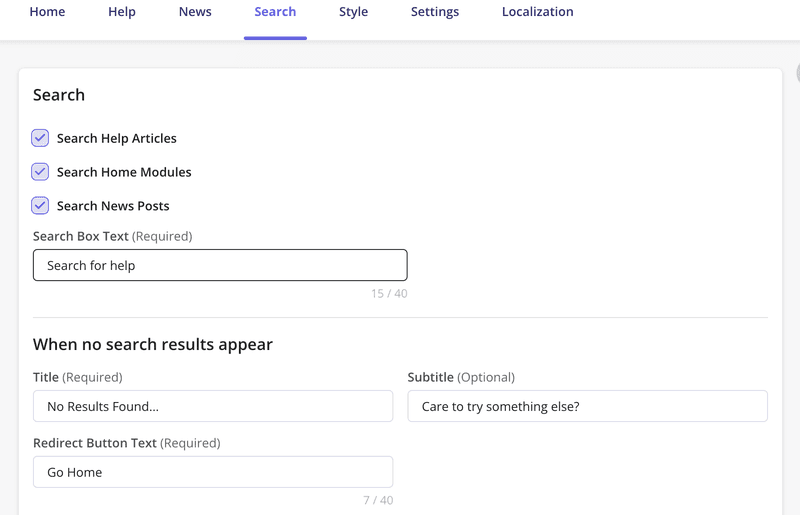Click the Search Box Text (Required) label
800x515 pixels.
coord(112,237)
